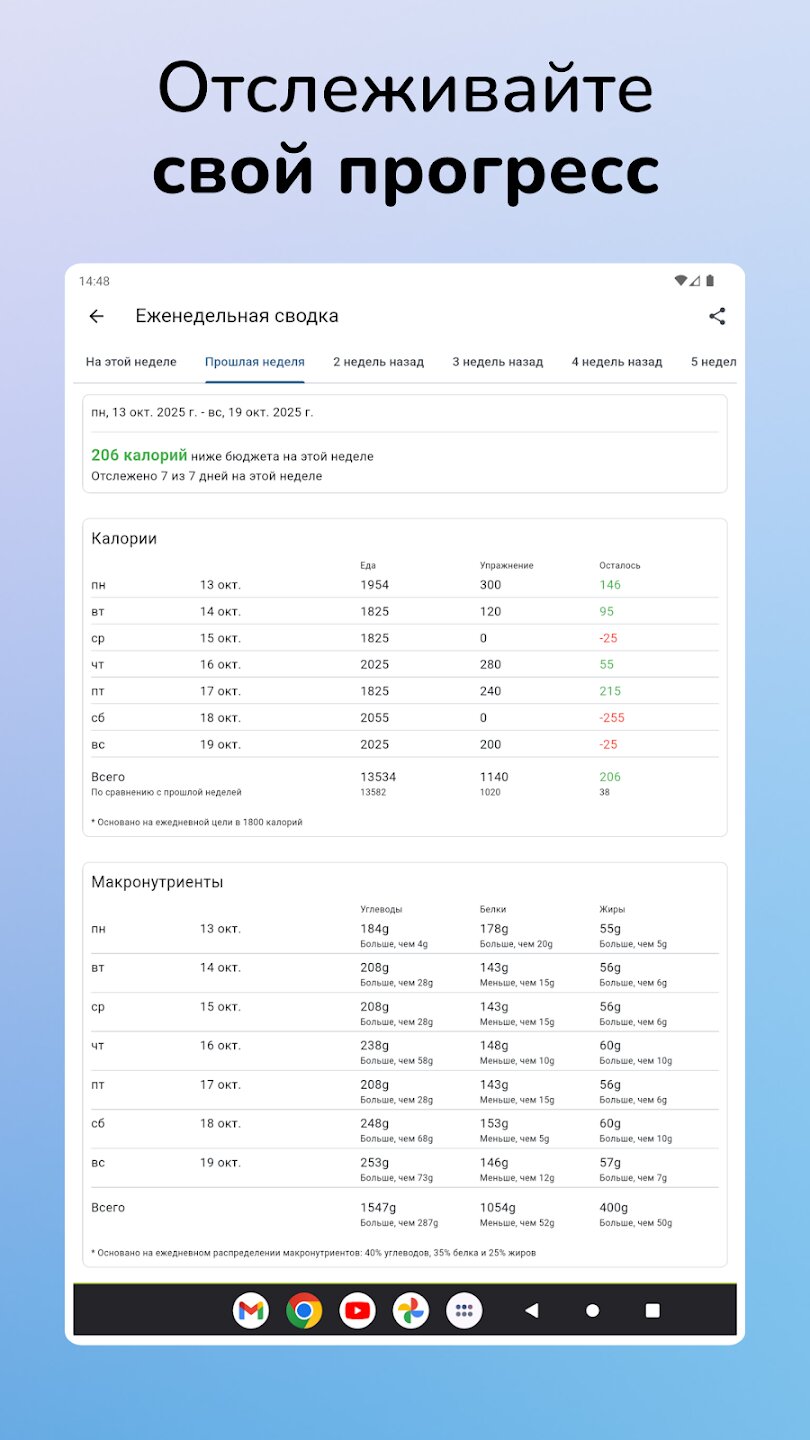Tap the back arrow icon
Screen dimensions: 810x1440
(x=97, y=316)
